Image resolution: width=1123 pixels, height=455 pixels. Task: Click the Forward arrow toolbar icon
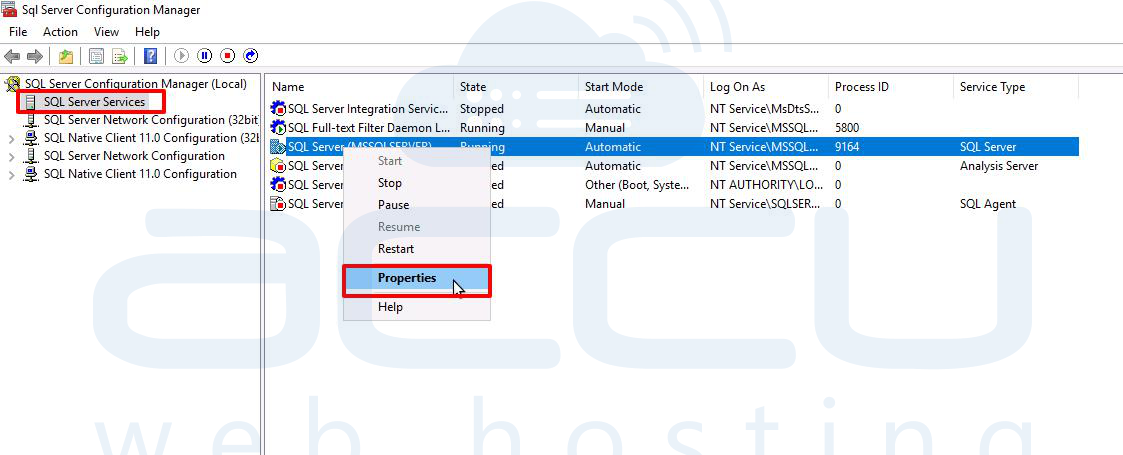(34, 56)
